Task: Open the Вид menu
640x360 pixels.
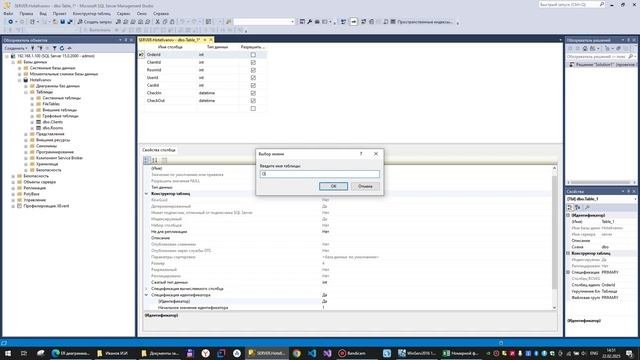Action: click(43, 13)
